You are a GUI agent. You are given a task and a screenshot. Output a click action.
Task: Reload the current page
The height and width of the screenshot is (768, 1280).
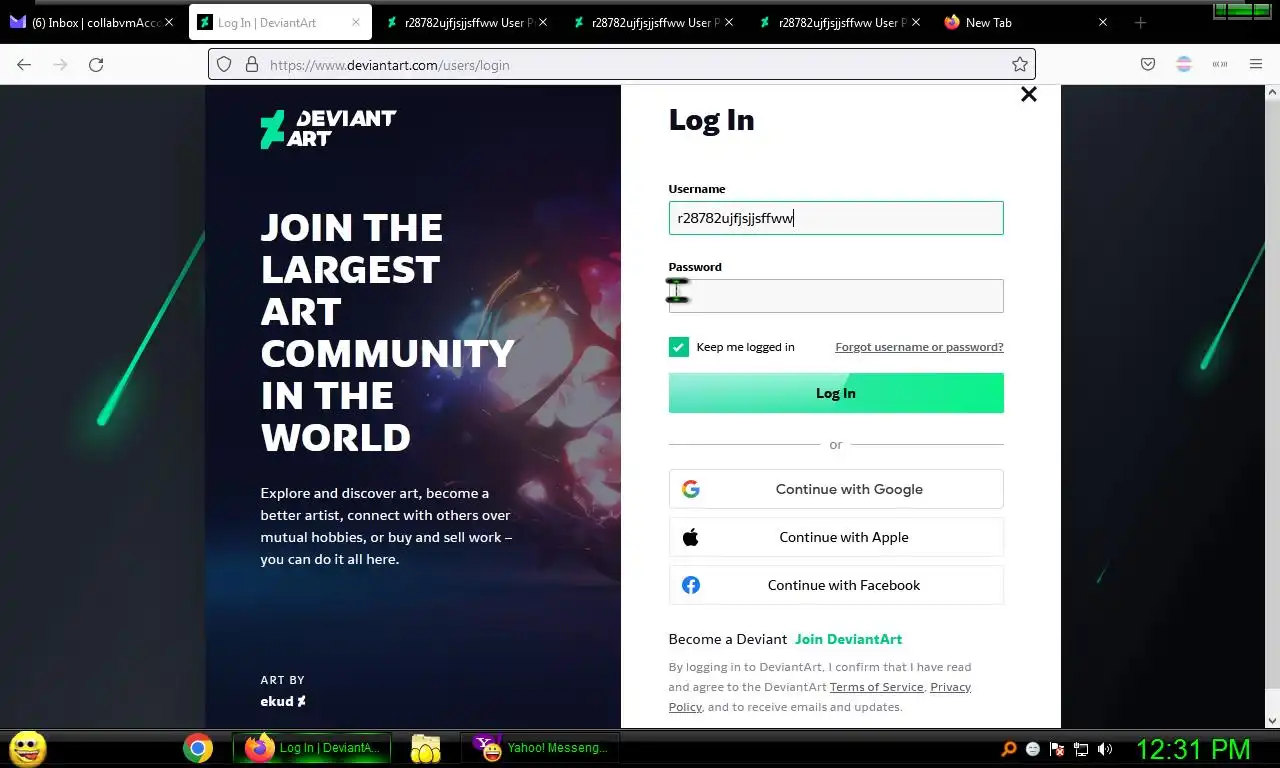pos(96,64)
